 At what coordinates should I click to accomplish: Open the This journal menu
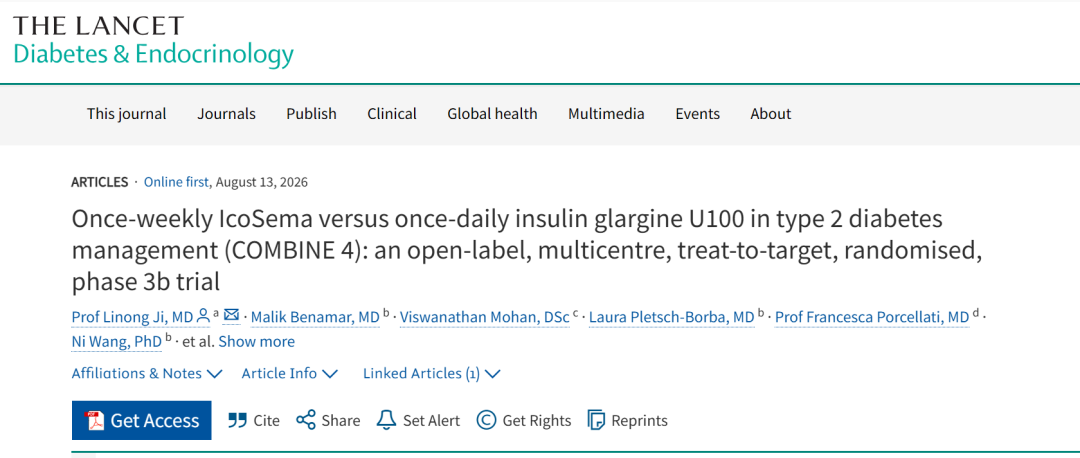[127, 114]
